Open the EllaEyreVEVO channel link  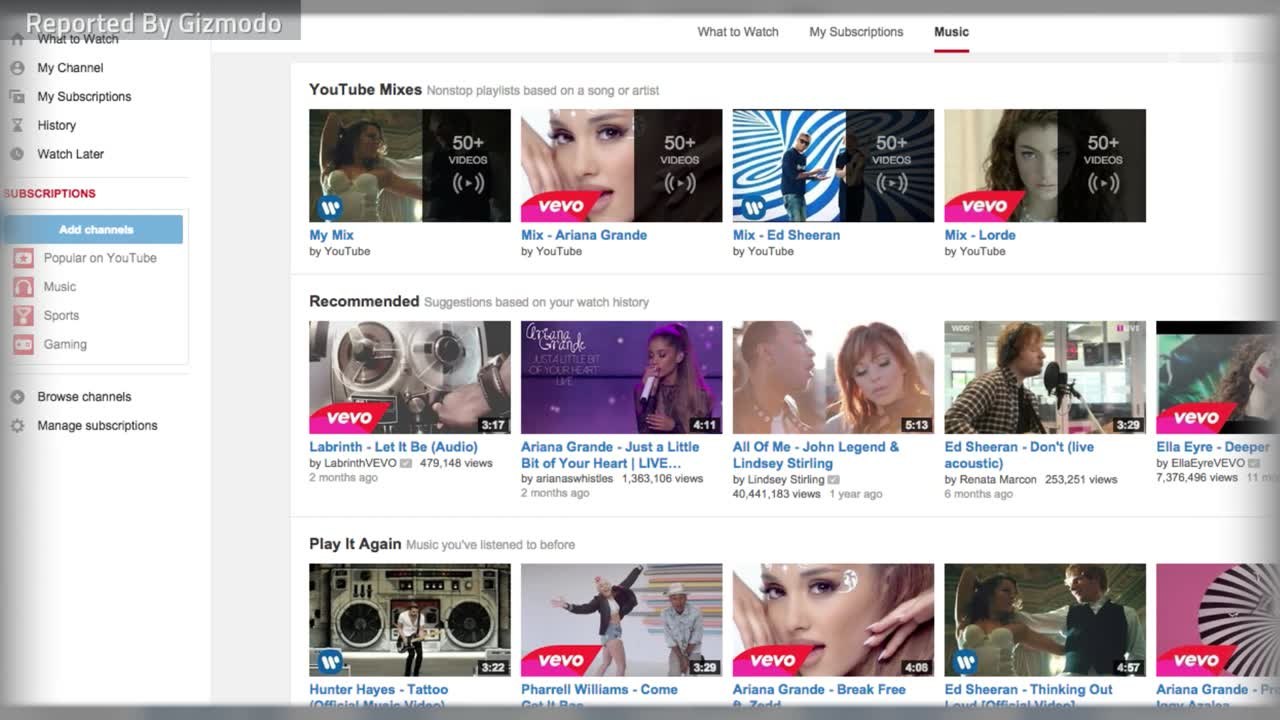pyautogui.click(x=1208, y=464)
